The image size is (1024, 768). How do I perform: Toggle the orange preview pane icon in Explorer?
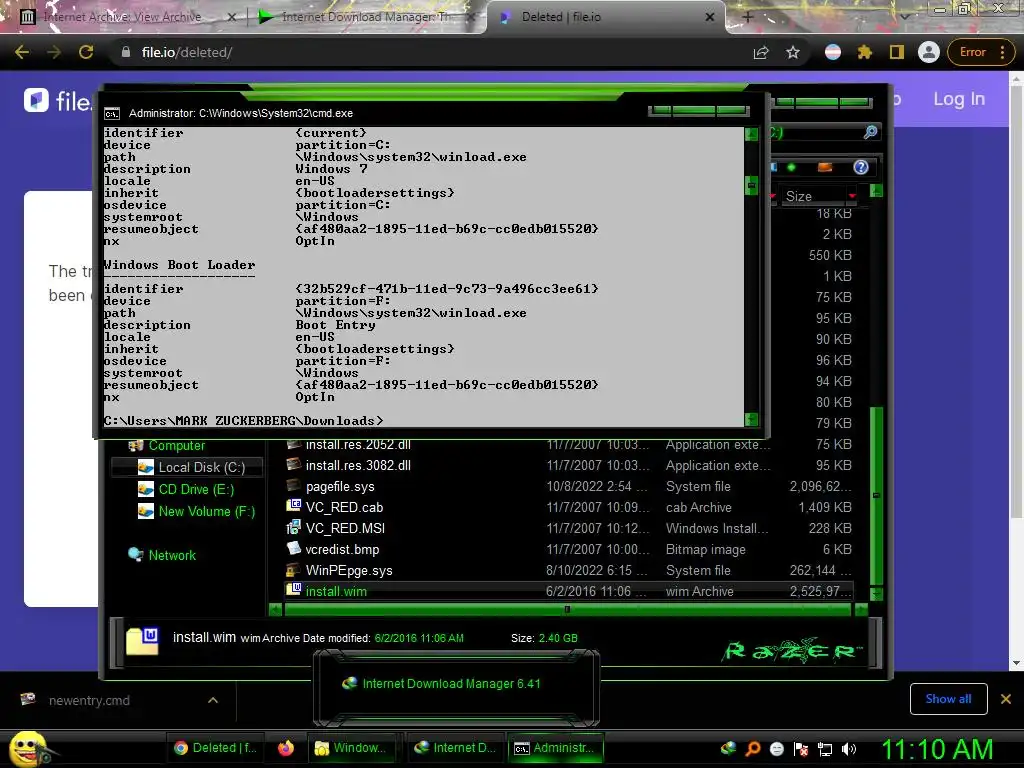[825, 167]
